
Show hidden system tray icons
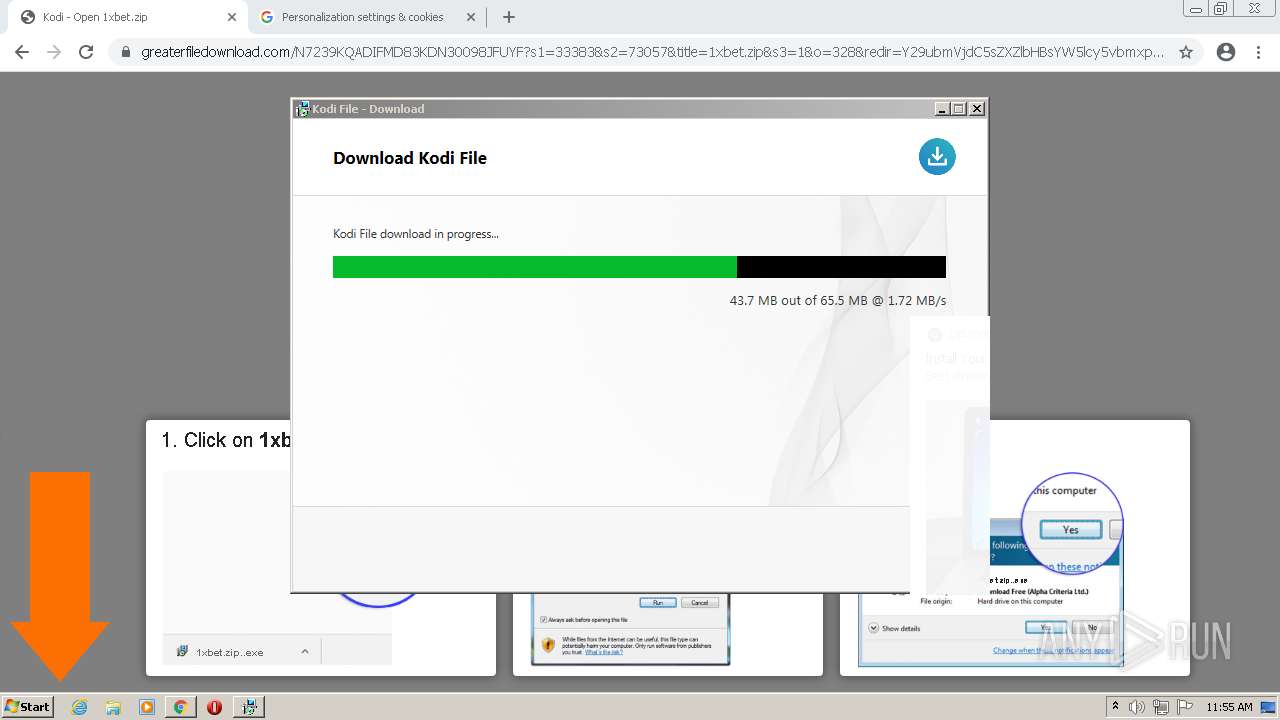(x=1116, y=706)
